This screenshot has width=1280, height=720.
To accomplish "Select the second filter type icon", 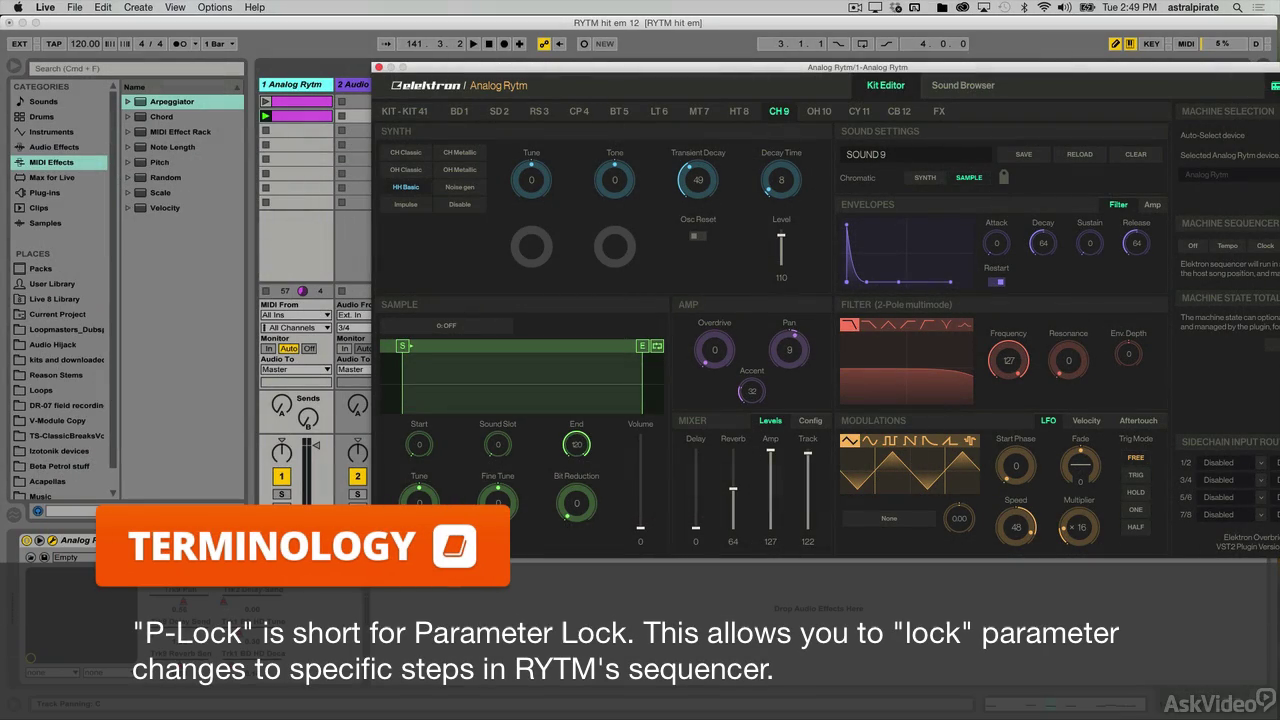I will point(869,325).
